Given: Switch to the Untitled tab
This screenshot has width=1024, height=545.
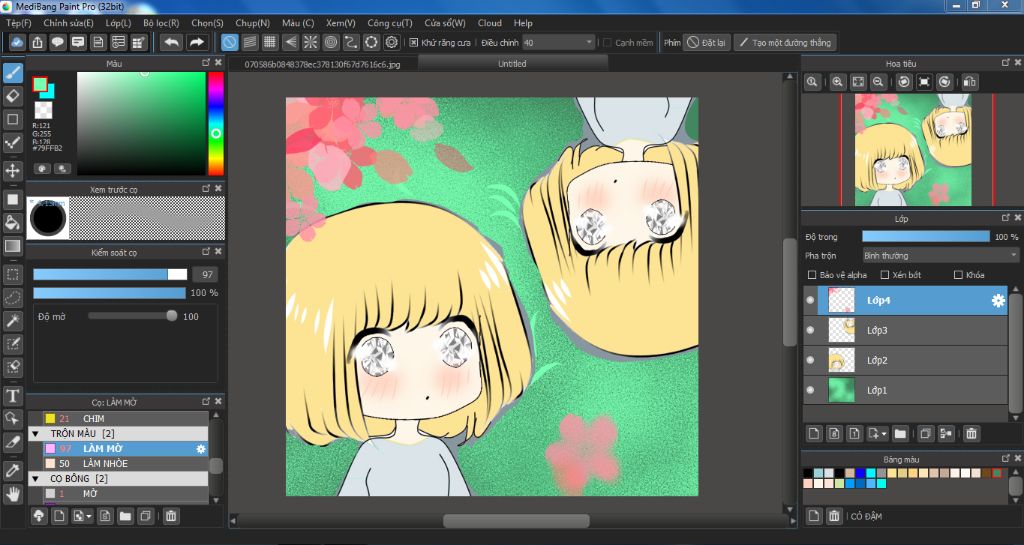Looking at the screenshot, I should [x=513, y=64].
